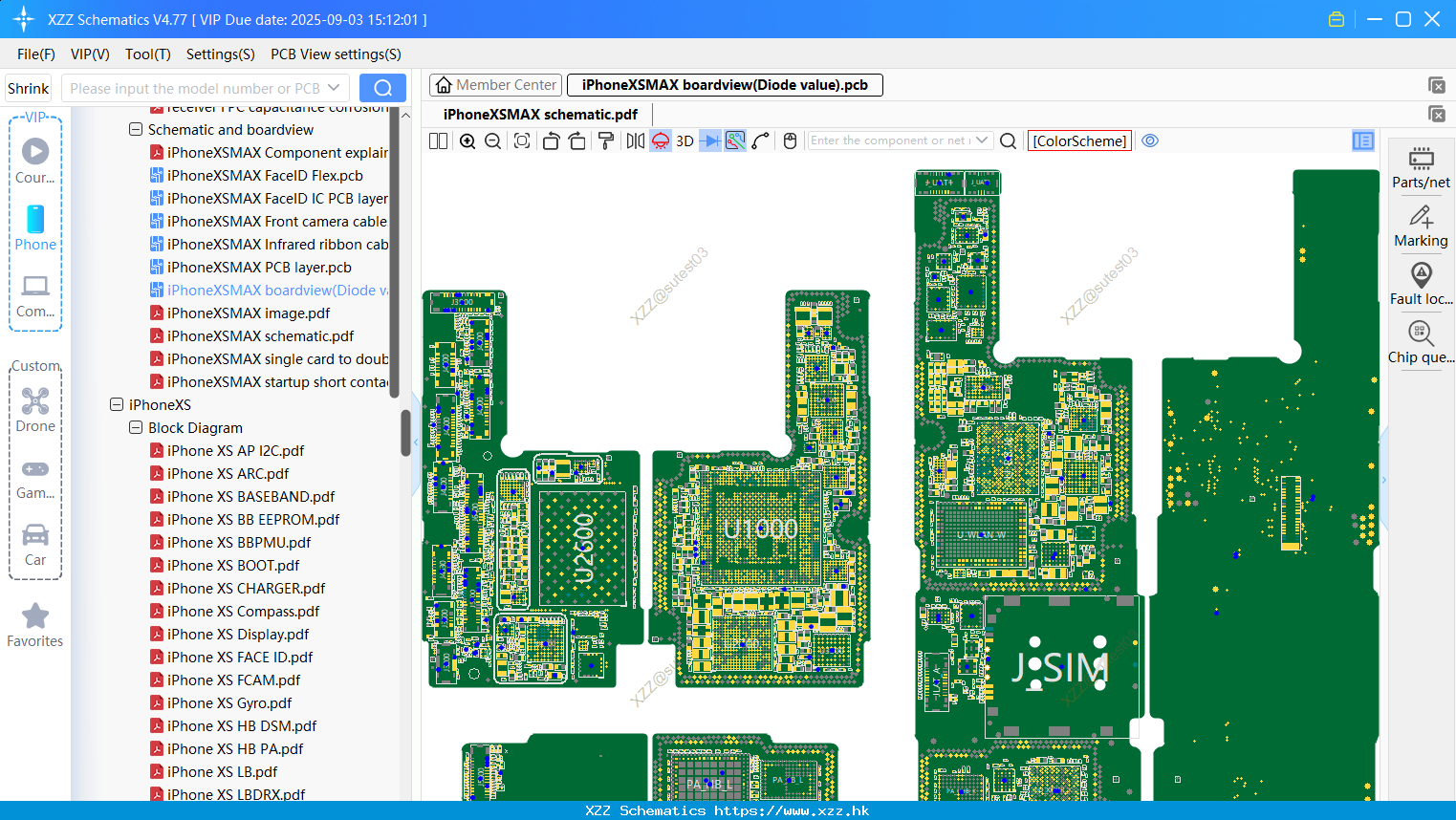Mirror flip the board view
This screenshot has height=820, width=1456.
coord(635,140)
